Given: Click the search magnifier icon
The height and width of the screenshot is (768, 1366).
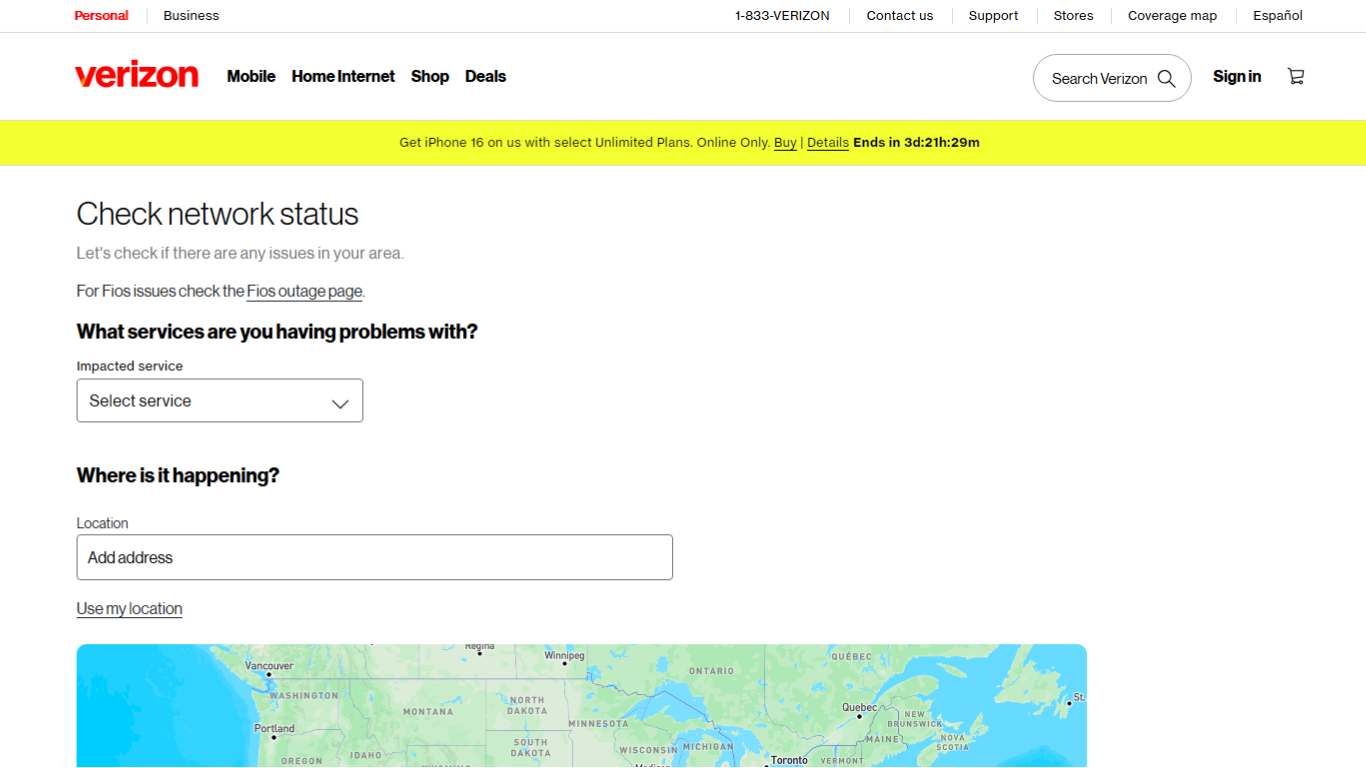Looking at the screenshot, I should [x=1166, y=78].
